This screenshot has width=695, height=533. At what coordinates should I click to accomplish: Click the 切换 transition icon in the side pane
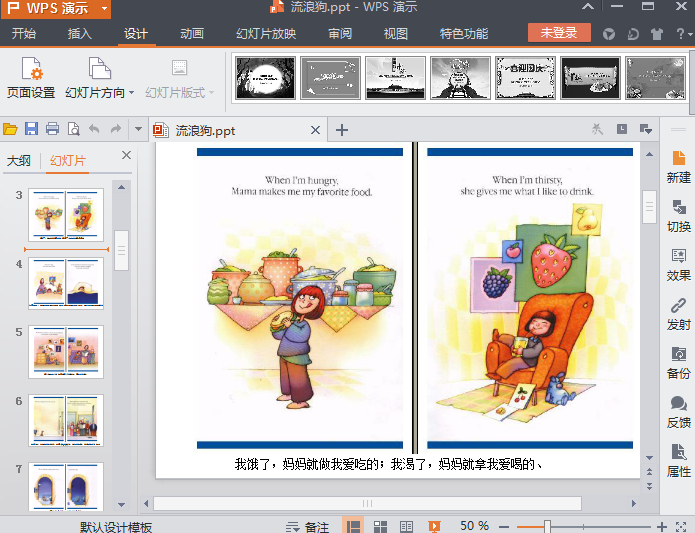click(679, 216)
